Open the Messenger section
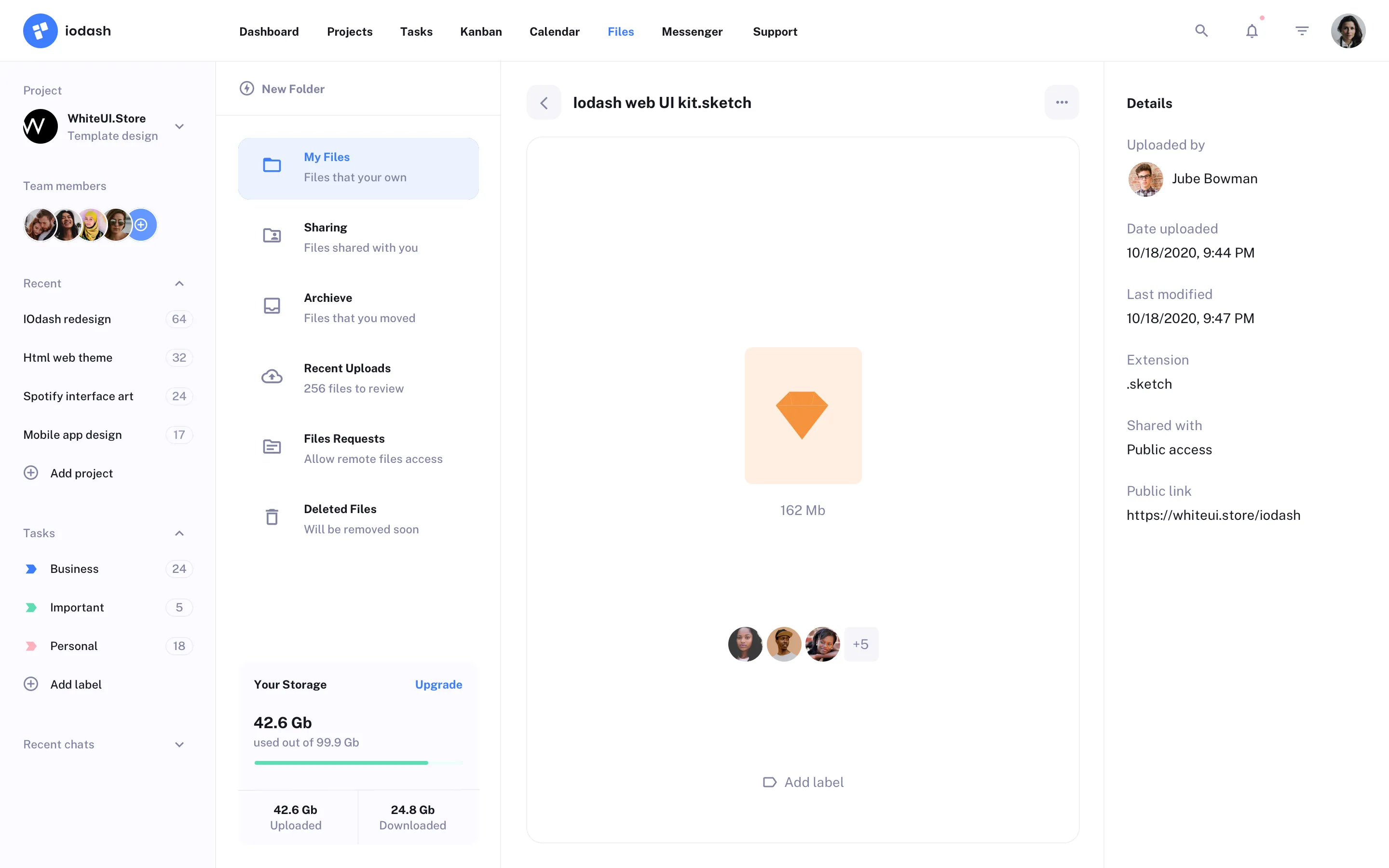1389x868 pixels. click(692, 31)
